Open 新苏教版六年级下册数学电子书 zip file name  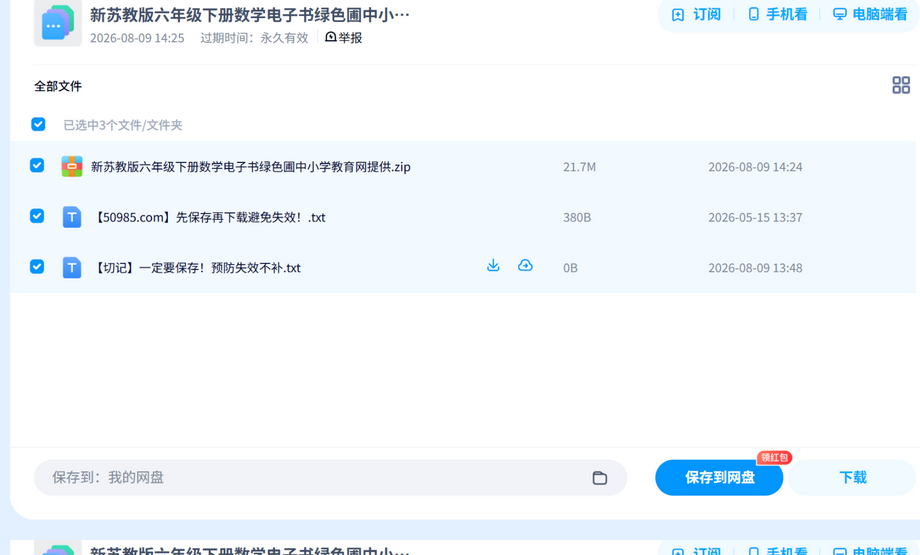251,167
